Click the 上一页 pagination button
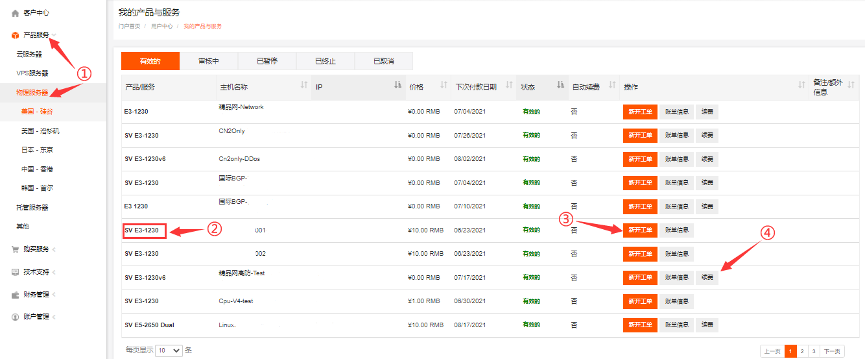Screen dimensions: 866x360 pos(773,351)
